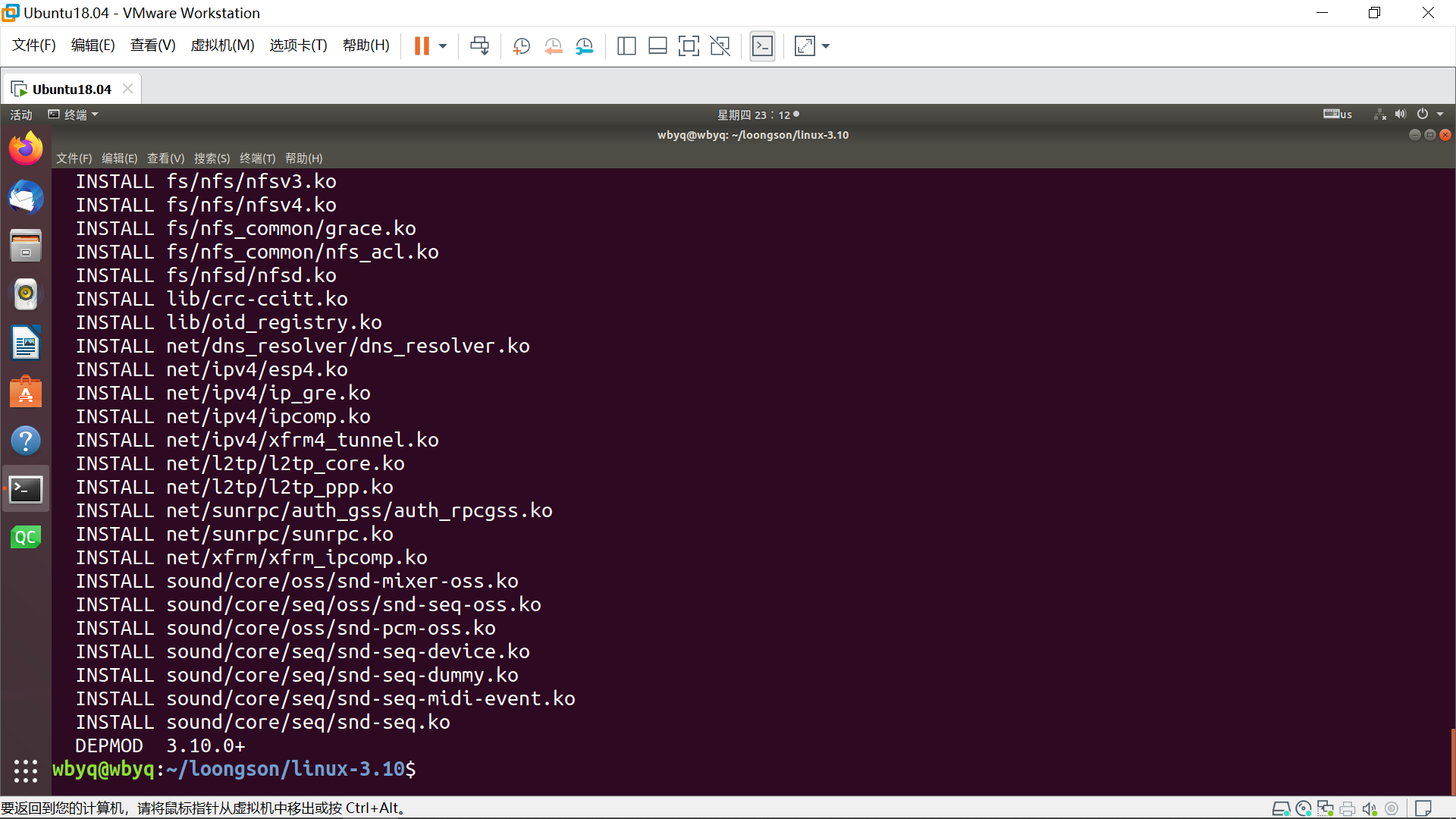Open the suspend options dropdown arrow
The height and width of the screenshot is (819, 1456).
click(444, 45)
